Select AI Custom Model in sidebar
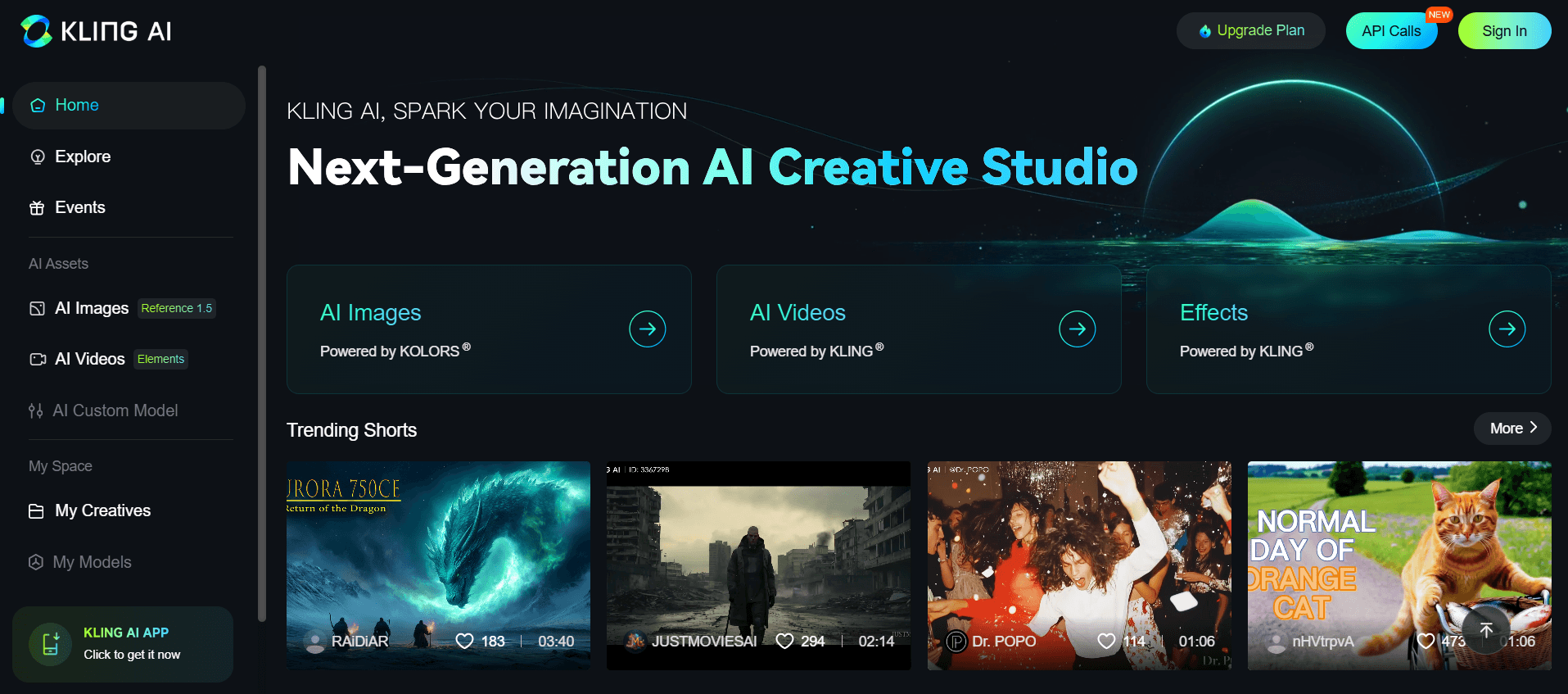 pyautogui.click(x=115, y=411)
